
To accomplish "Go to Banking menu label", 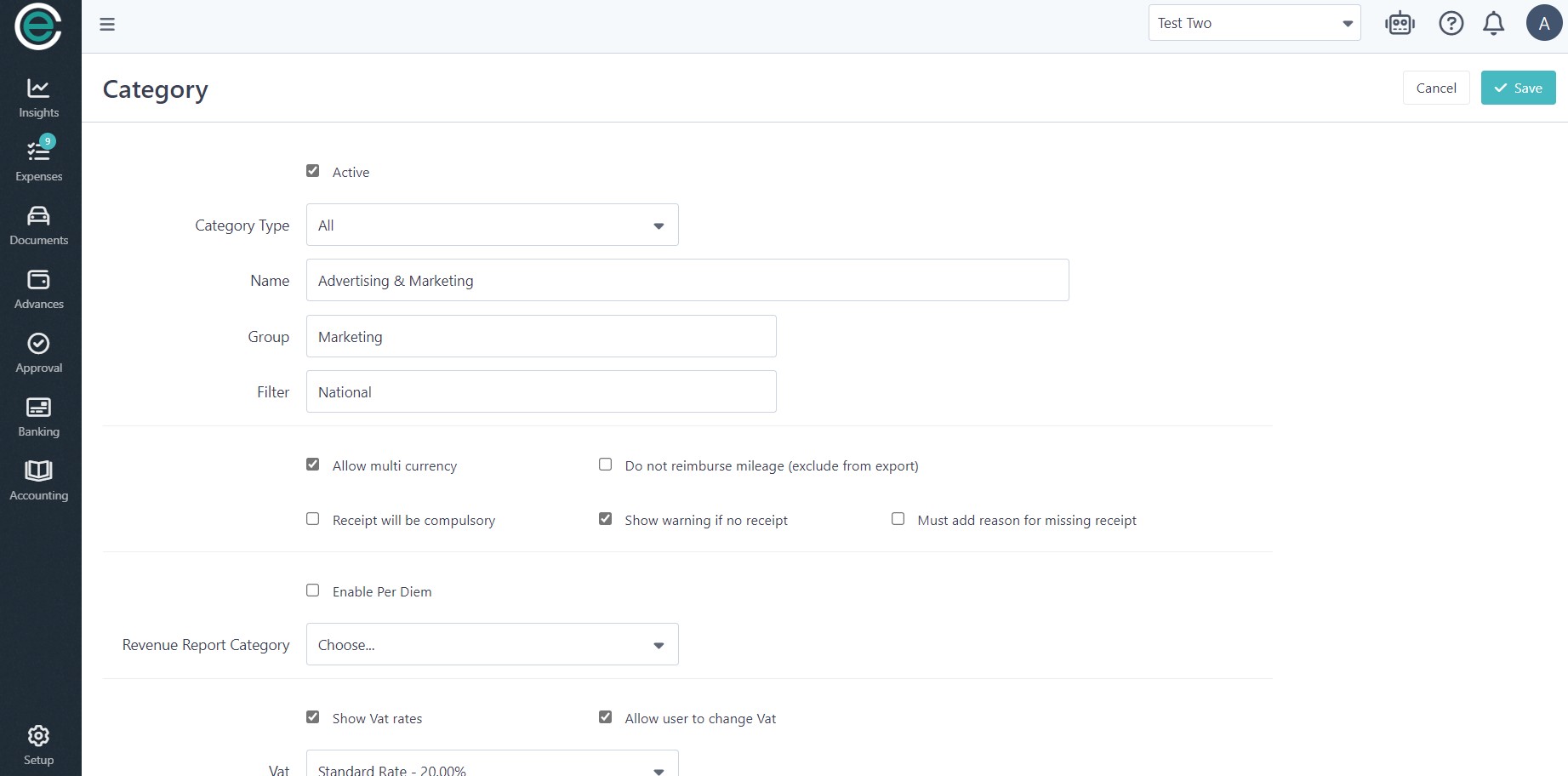I will pos(39,431).
